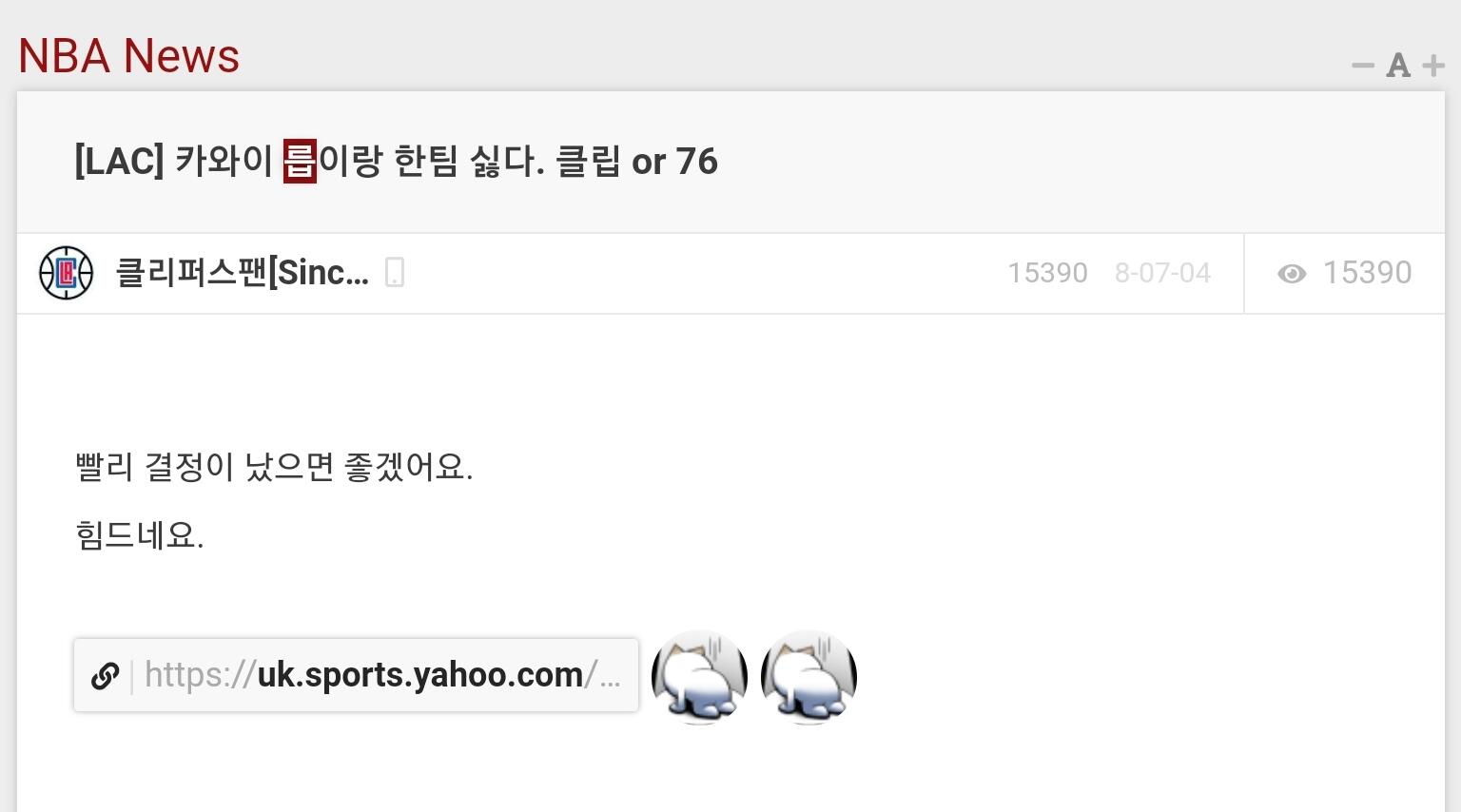
Task: Click the first cat emoticon
Action: (x=699, y=677)
